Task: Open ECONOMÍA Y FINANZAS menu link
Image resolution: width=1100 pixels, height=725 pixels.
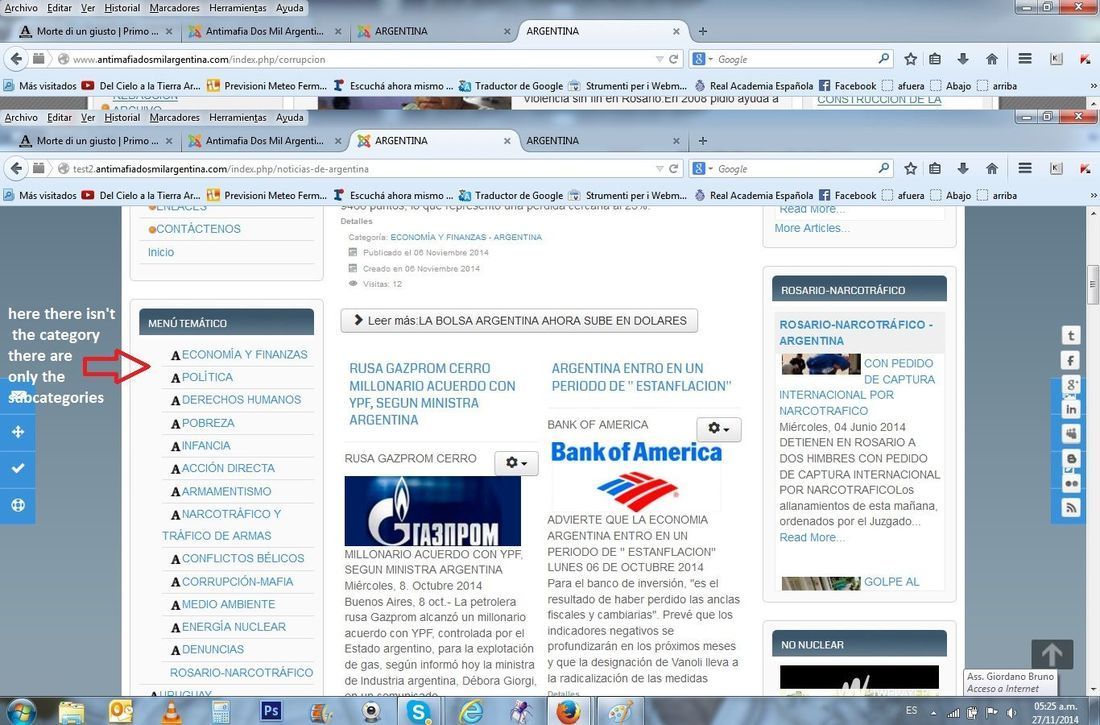Action: point(244,354)
